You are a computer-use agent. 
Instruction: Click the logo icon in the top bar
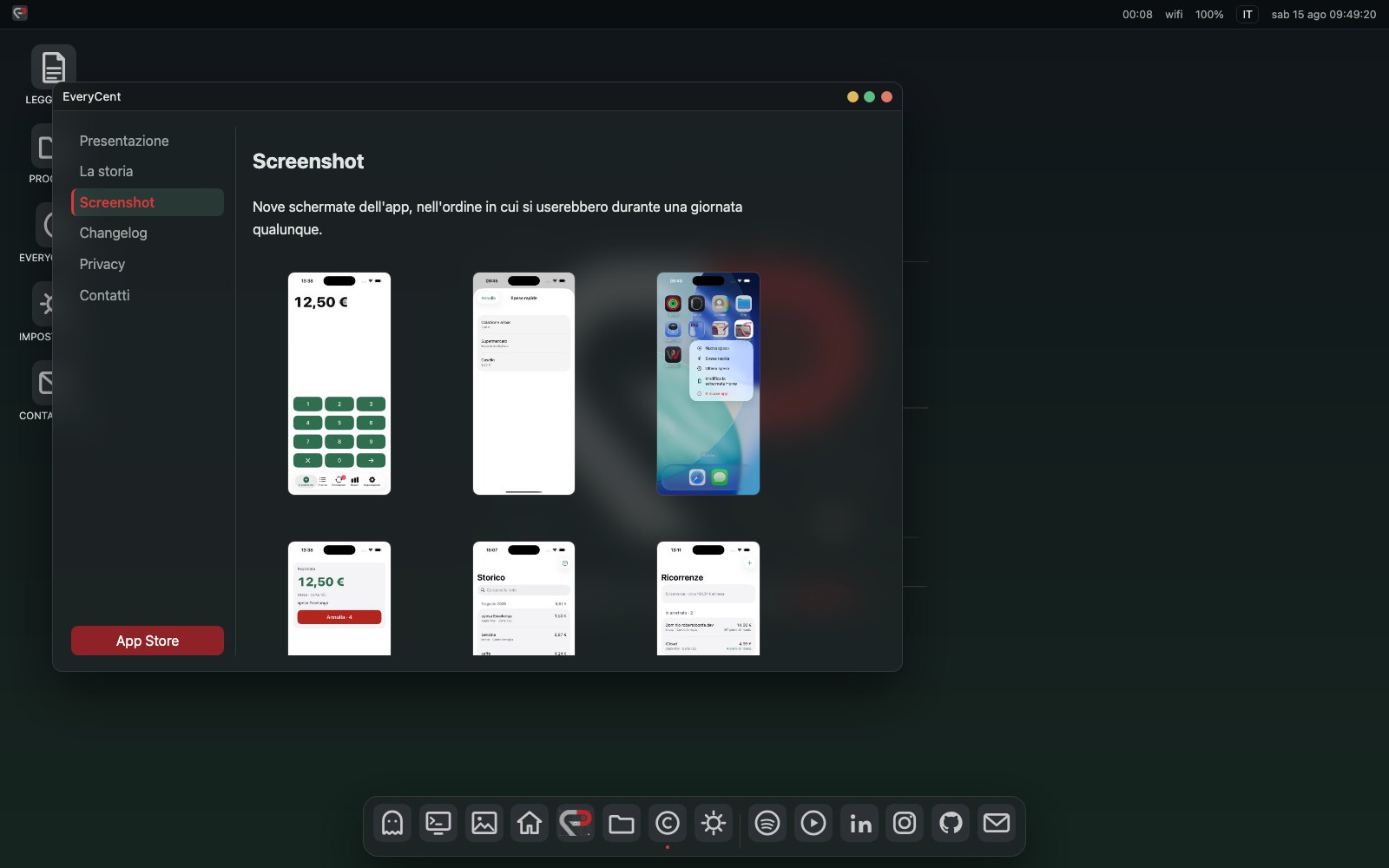[20, 14]
